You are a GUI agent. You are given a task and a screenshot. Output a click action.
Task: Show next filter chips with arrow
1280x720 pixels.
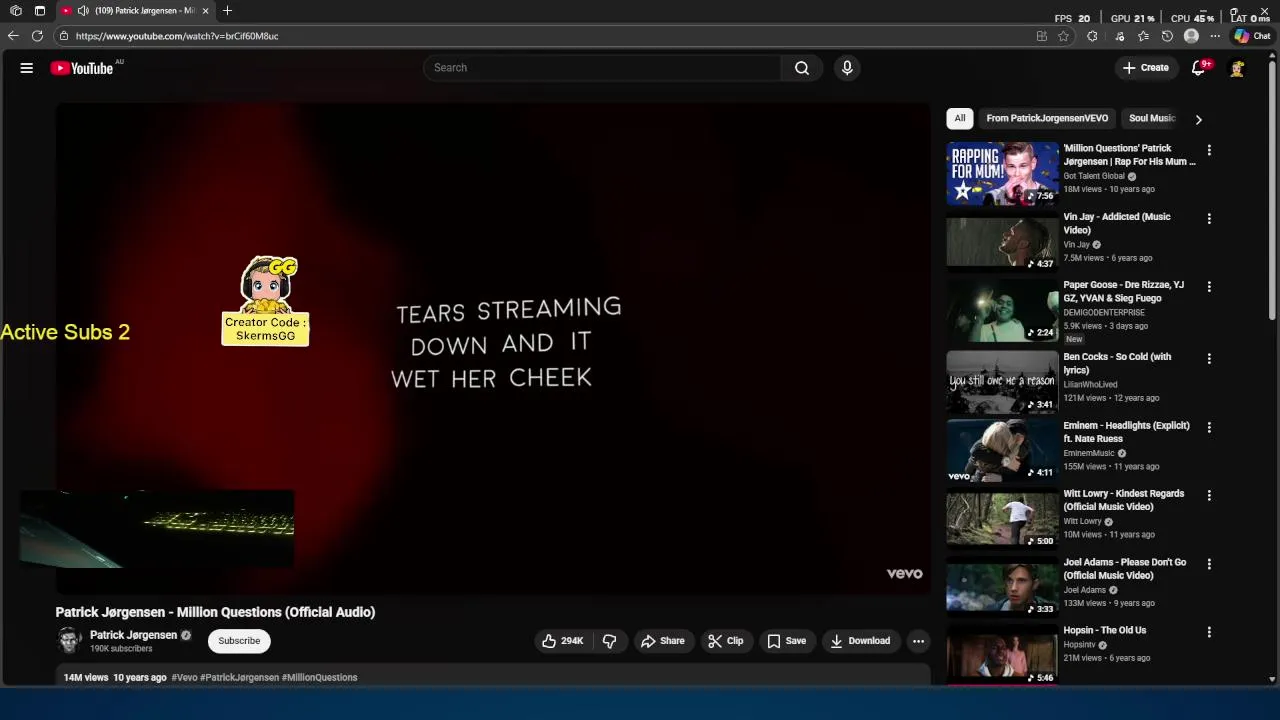point(1198,119)
